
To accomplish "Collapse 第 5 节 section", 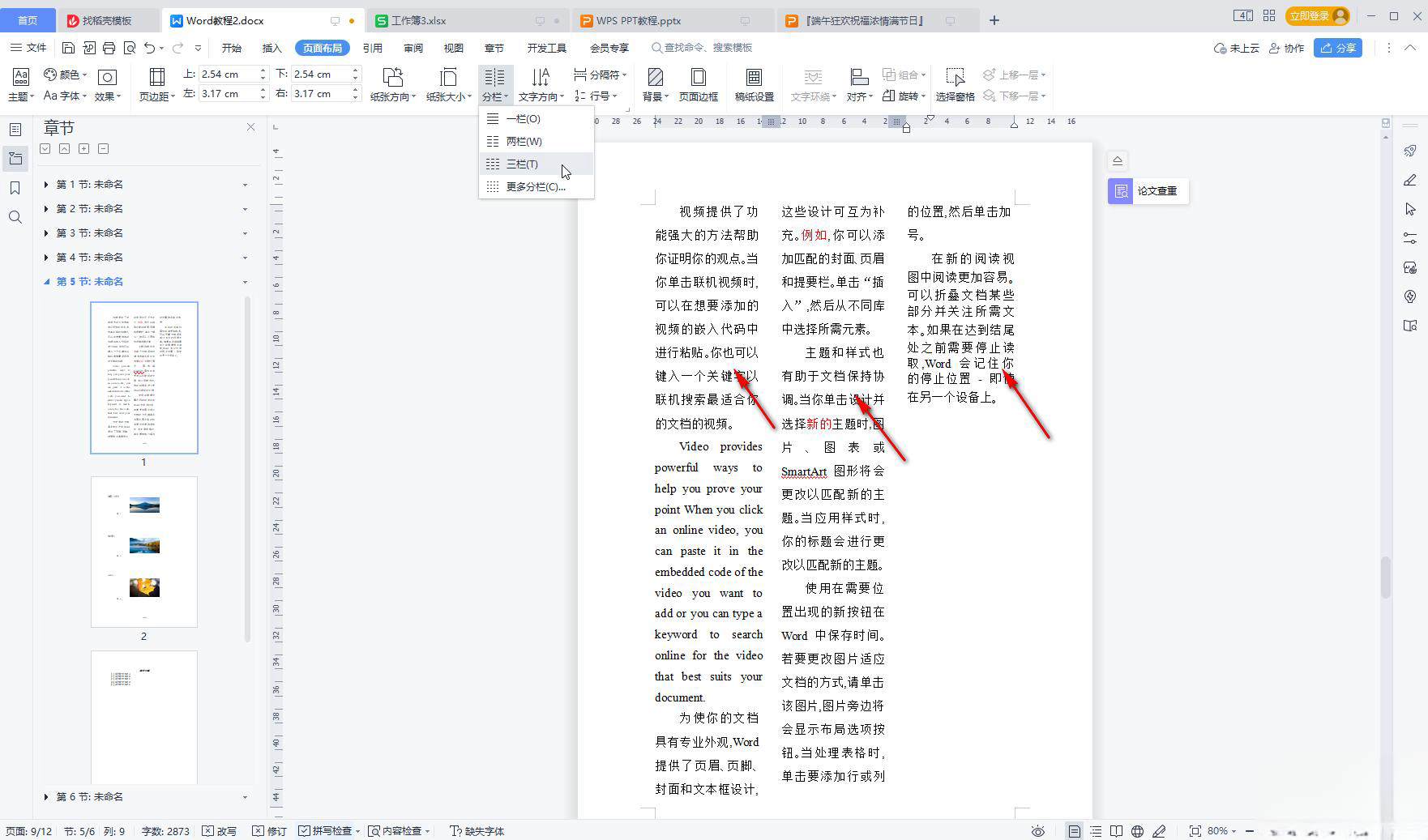I will tap(46, 282).
